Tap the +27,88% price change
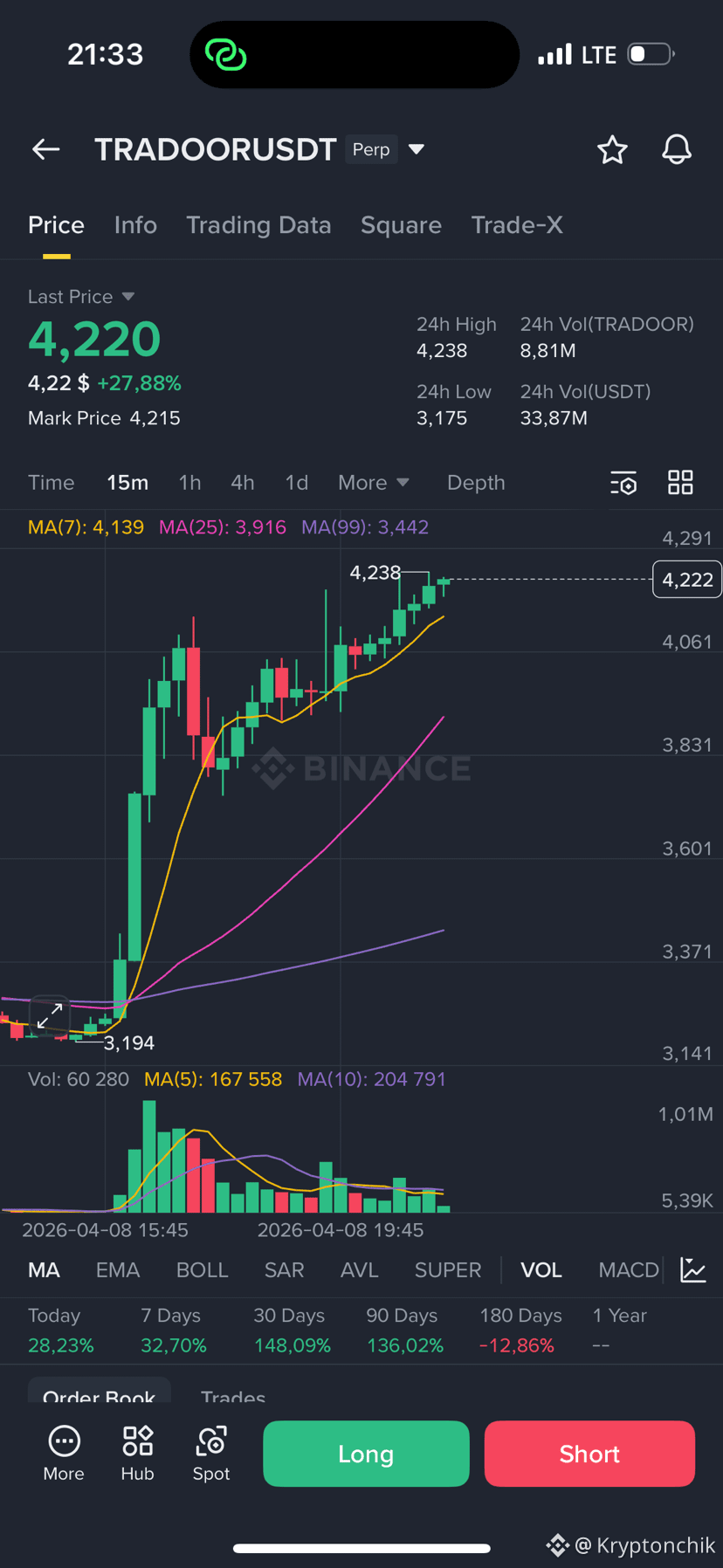This screenshot has width=723, height=1568. point(139,383)
